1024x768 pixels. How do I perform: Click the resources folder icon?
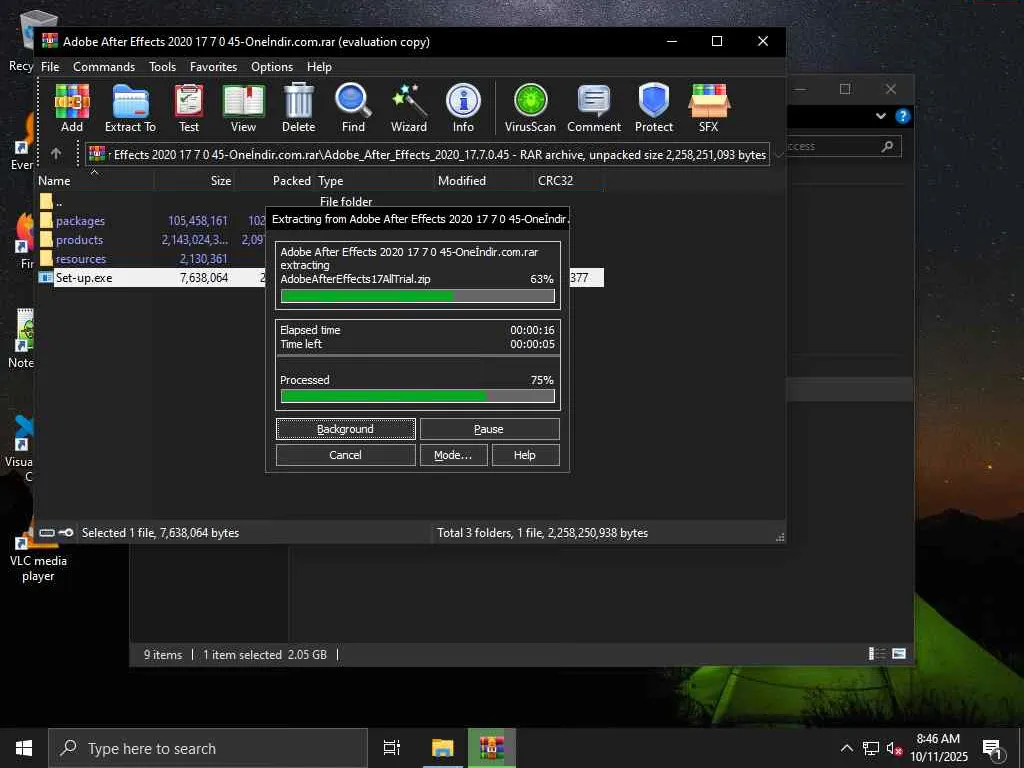coord(46,259)
